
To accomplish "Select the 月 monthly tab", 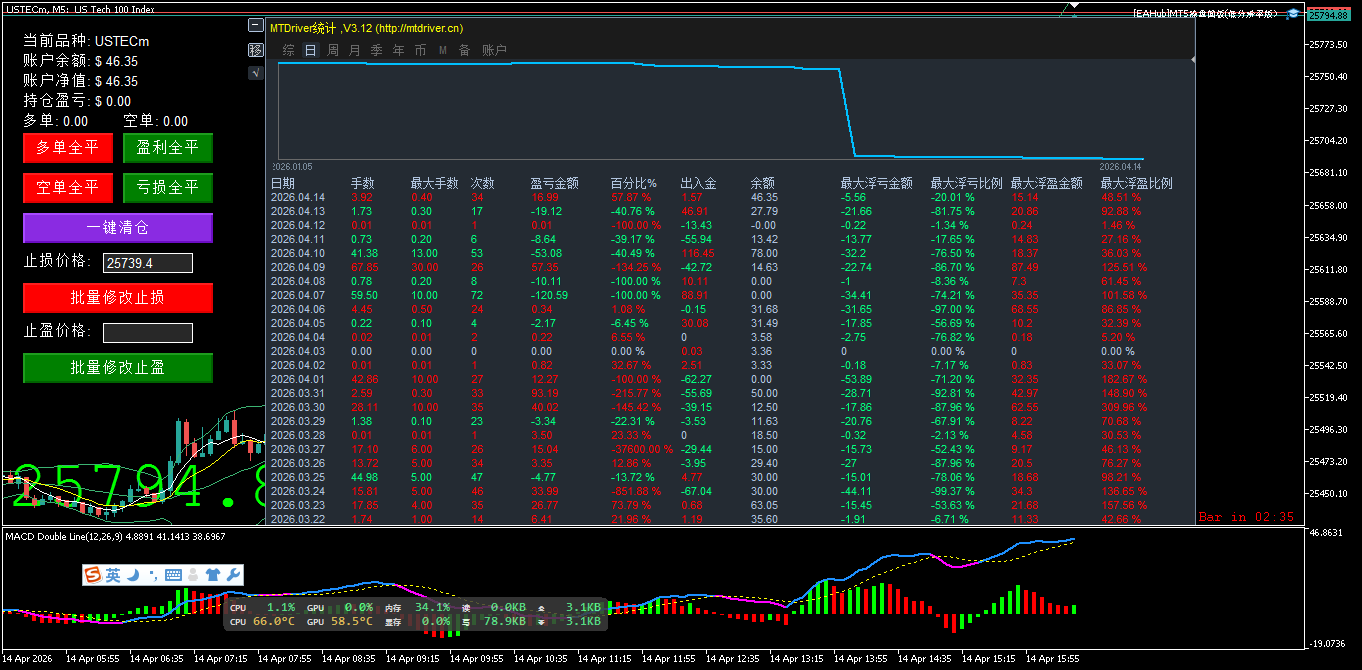I will tap(355, 50).
